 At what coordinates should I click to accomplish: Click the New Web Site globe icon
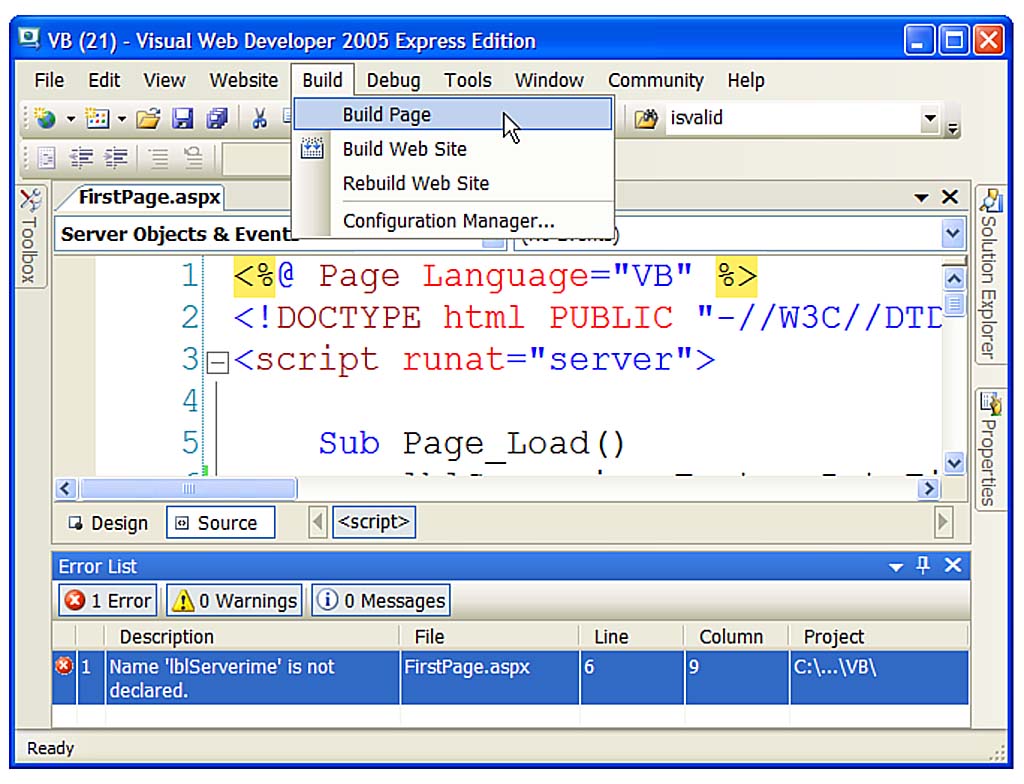coord(44,118)
